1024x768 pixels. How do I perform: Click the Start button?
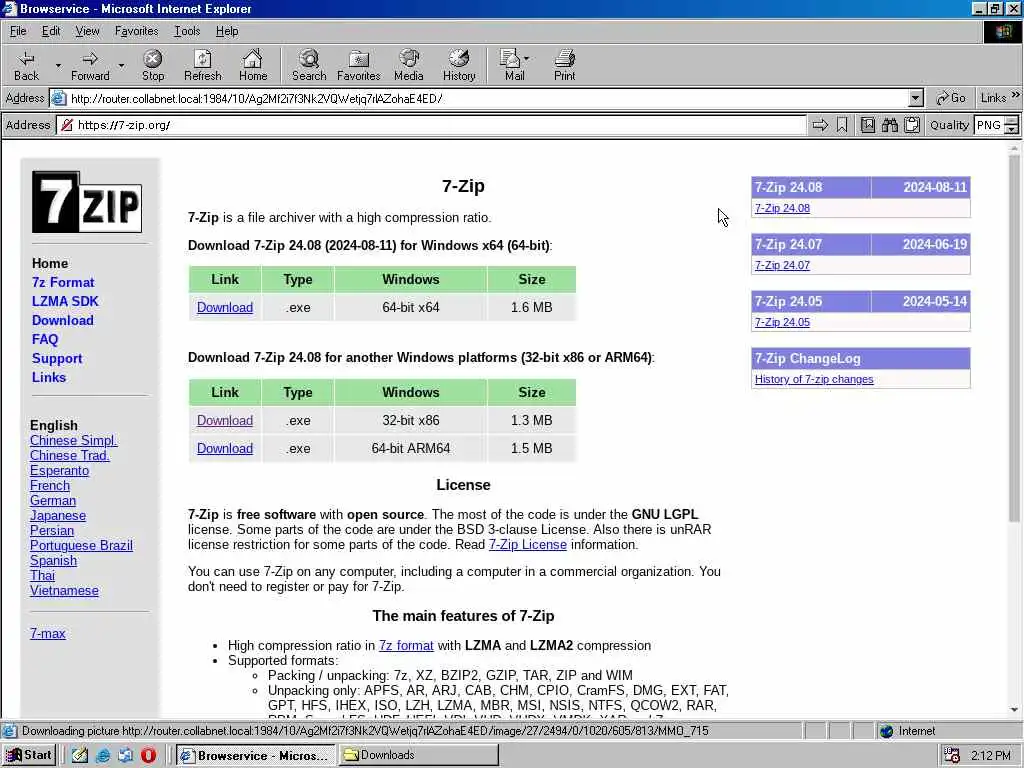pos(30,755)
